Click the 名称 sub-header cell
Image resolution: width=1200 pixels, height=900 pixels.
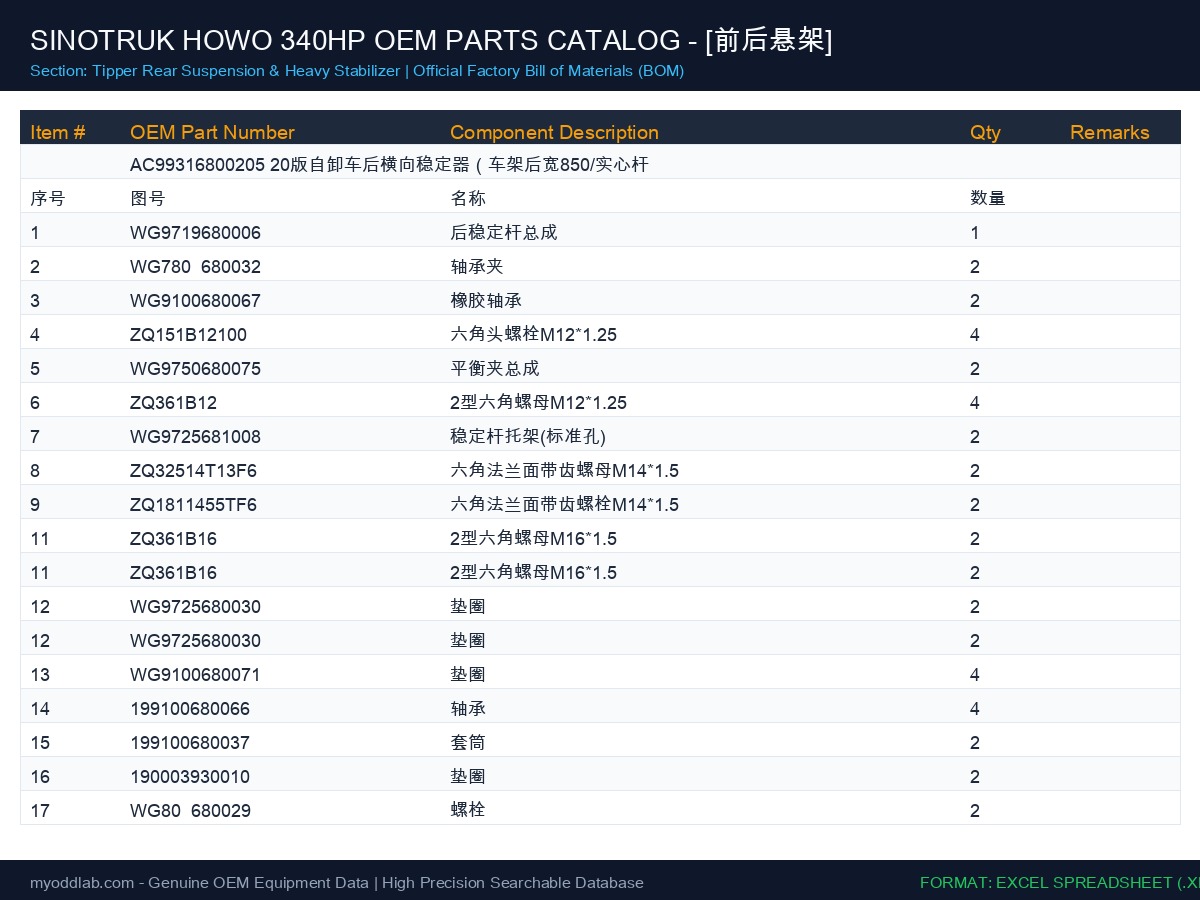(468, 198)
